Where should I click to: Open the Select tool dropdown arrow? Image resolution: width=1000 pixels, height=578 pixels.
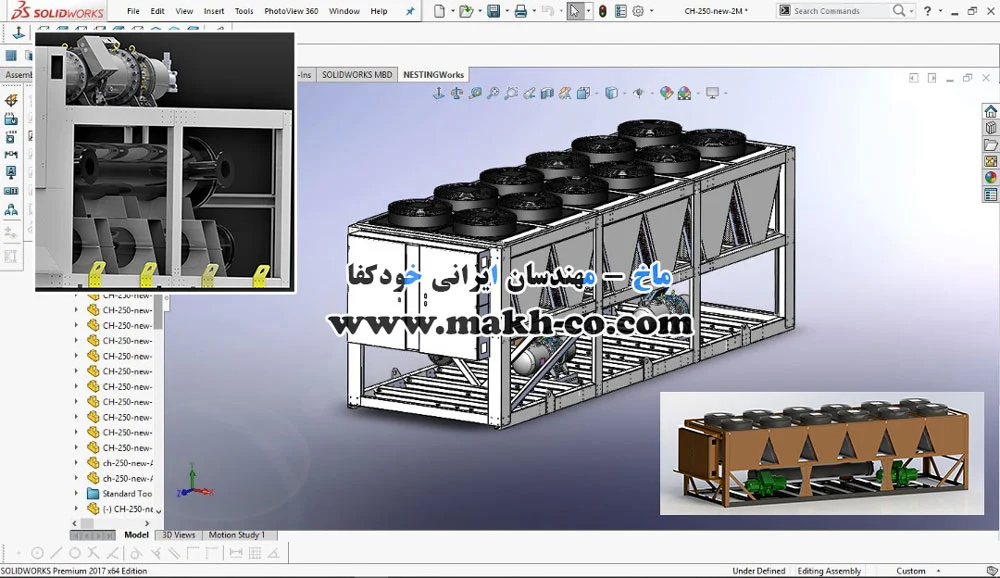coord(588,11)
